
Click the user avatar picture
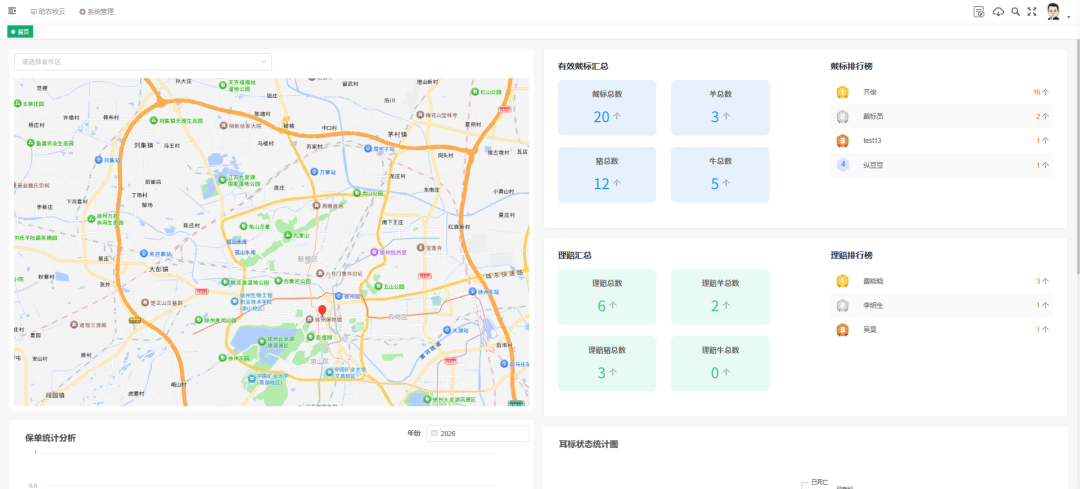pos(1054,11)
